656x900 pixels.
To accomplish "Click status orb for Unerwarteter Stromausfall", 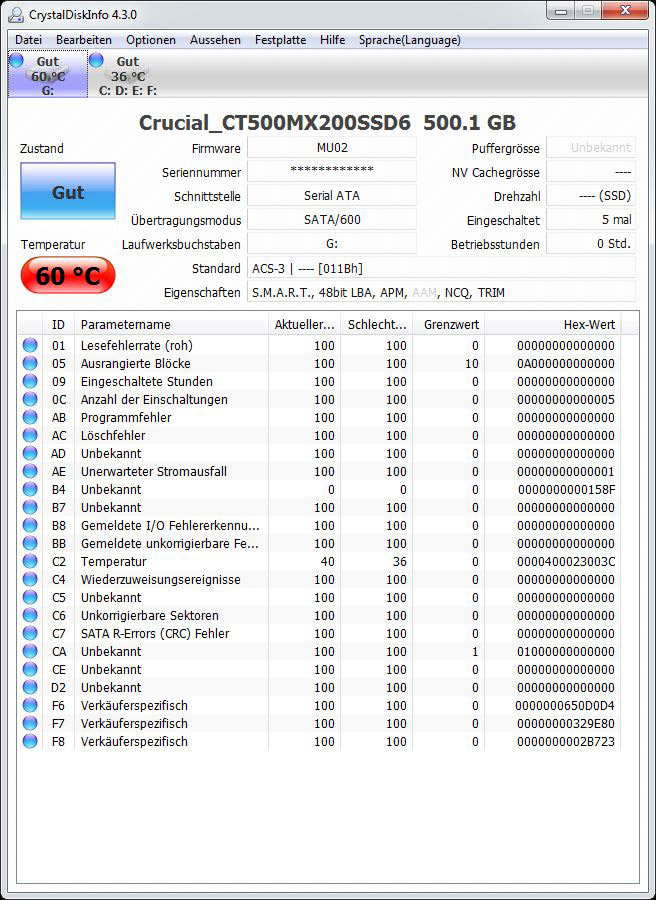I will coord(30,471).
